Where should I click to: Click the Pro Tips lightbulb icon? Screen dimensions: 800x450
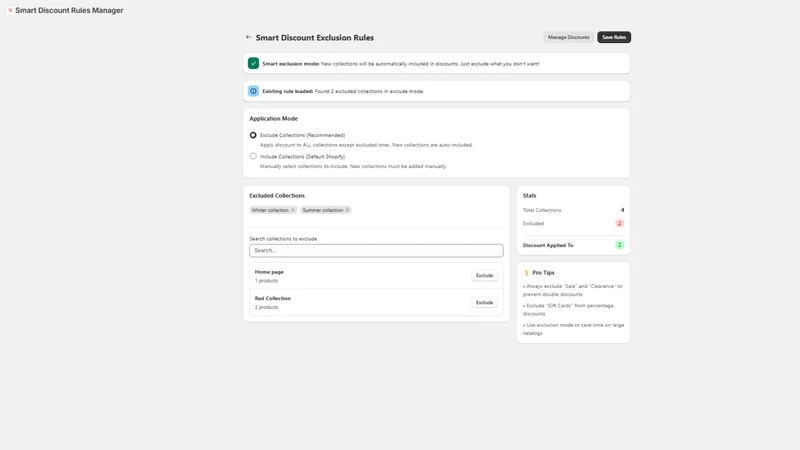[x=527, y=272]
